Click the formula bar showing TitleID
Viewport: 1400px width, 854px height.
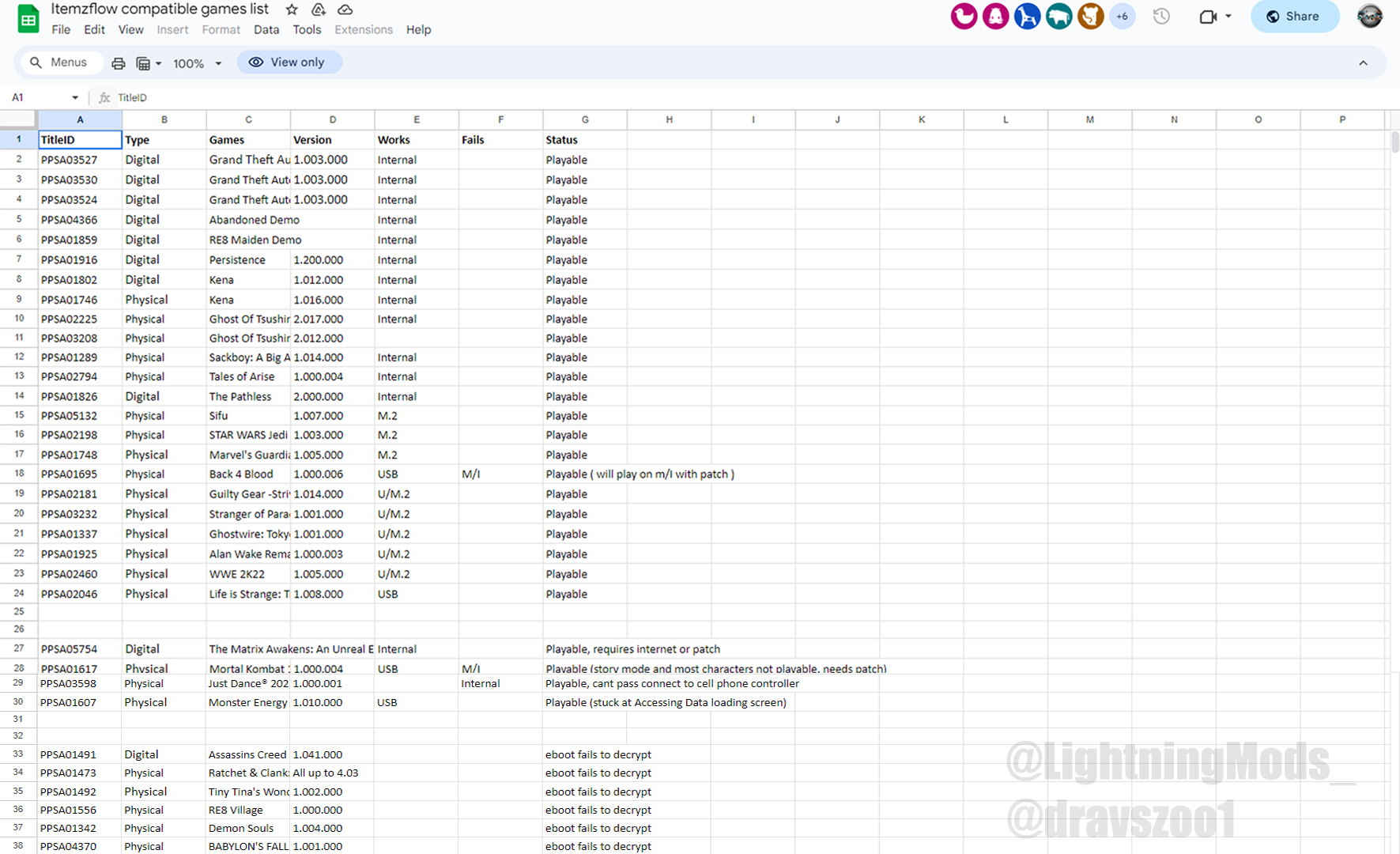[x=751, y=97]
